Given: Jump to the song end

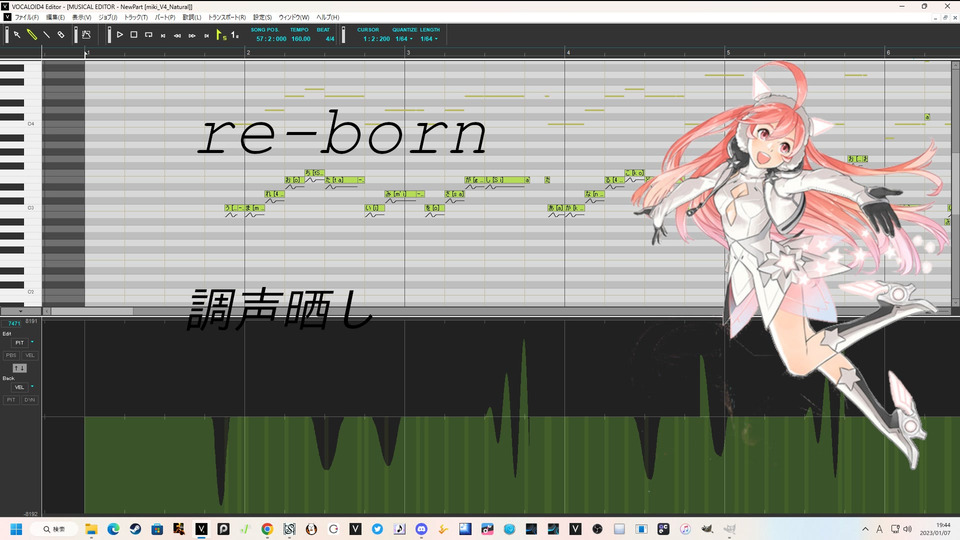Looking at the screenshot, I should 207,36.
